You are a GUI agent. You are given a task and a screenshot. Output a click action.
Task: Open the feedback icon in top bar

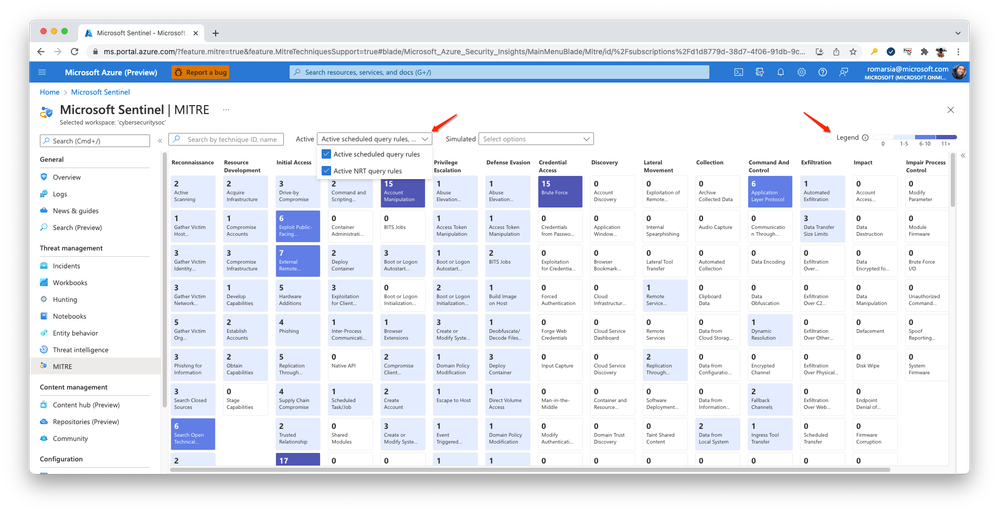click(844, 73)
